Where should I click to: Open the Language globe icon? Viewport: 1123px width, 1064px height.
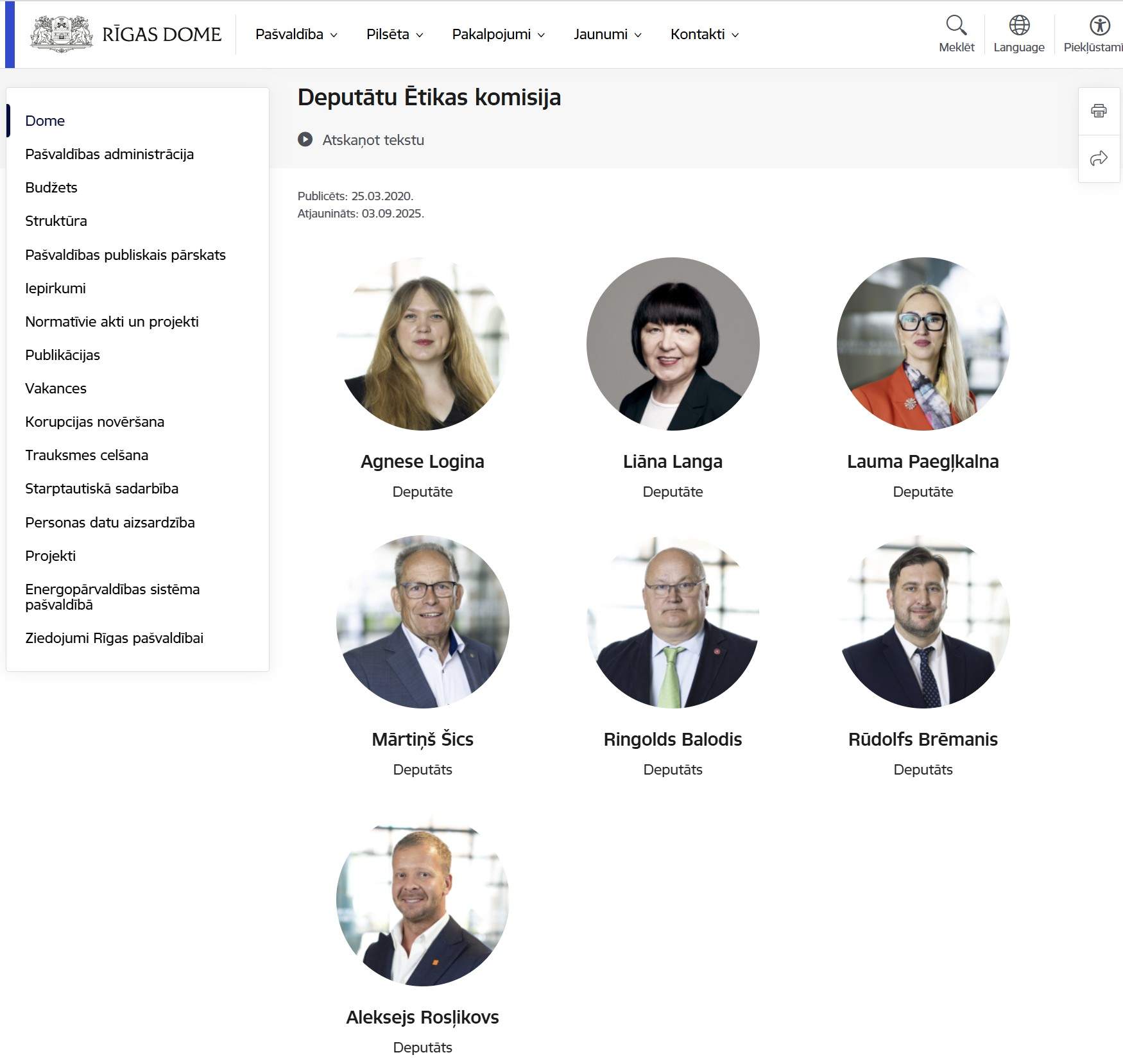pos(1018,26)
